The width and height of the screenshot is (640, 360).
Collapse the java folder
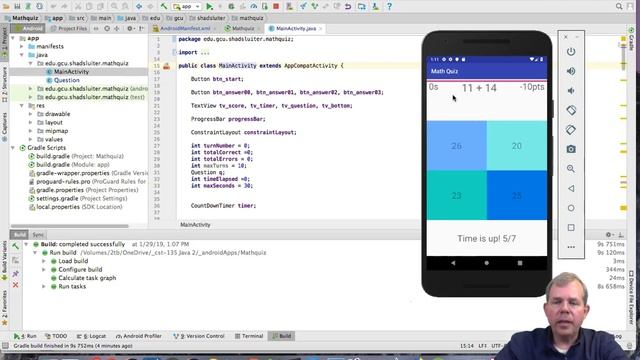click(x=22, y=55)
